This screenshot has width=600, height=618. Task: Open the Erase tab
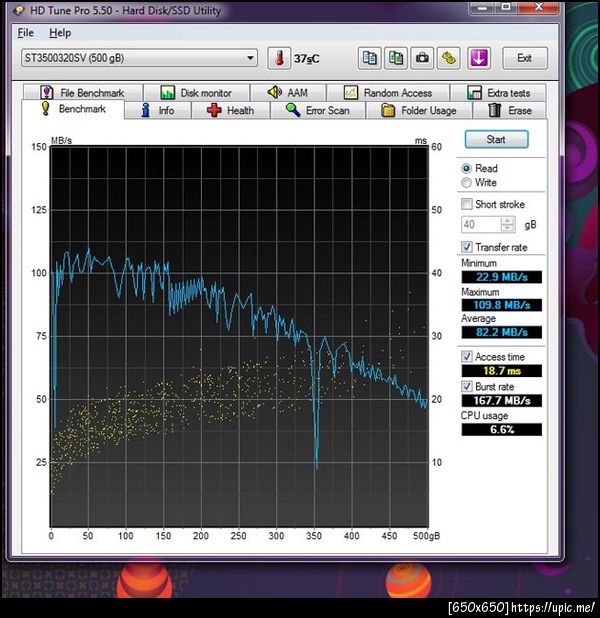pyautogui.click(x=510, y=110)
